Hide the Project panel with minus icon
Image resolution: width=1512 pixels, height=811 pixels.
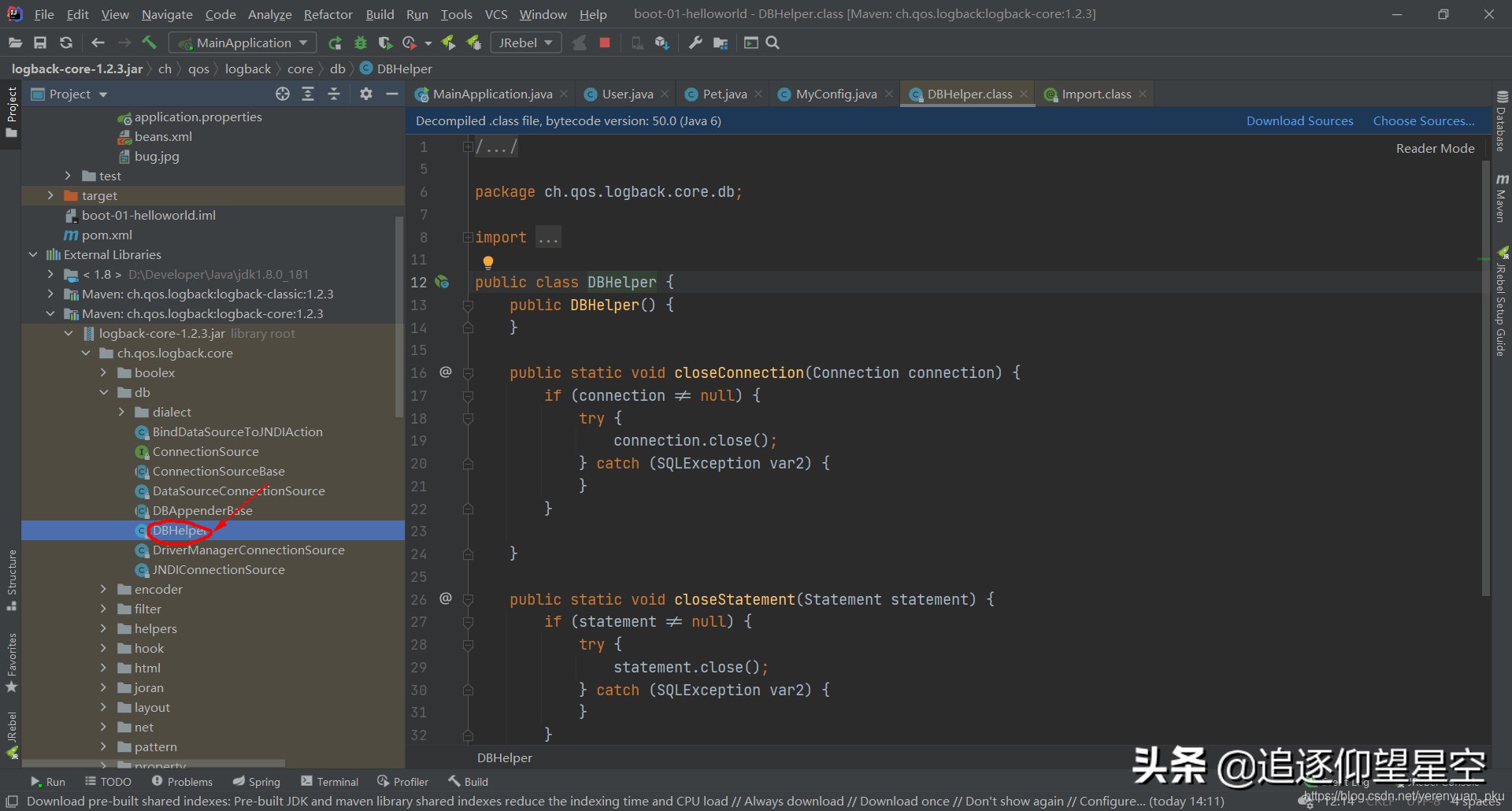tap(391, 94)
